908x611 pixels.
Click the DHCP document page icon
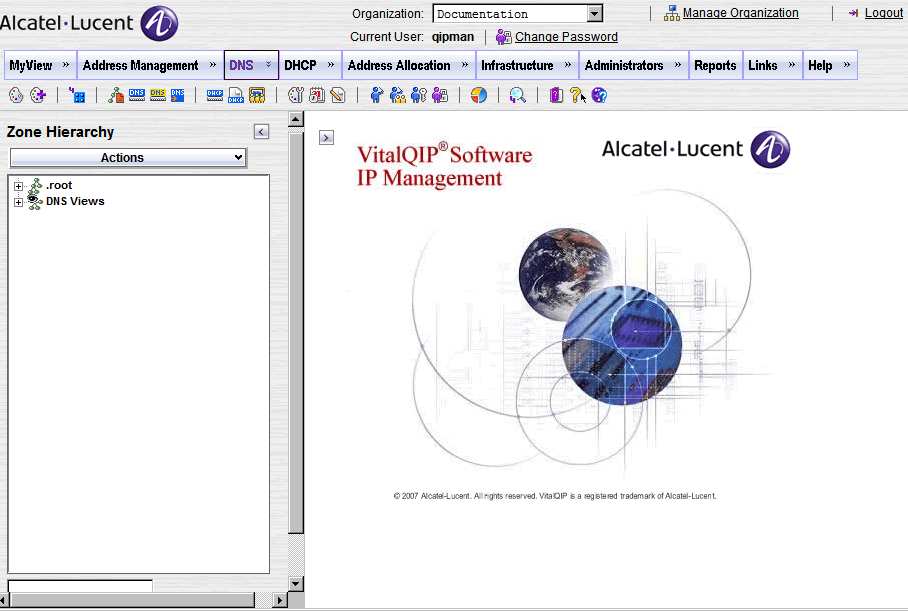pyautogui.click(x=236, y=95)
